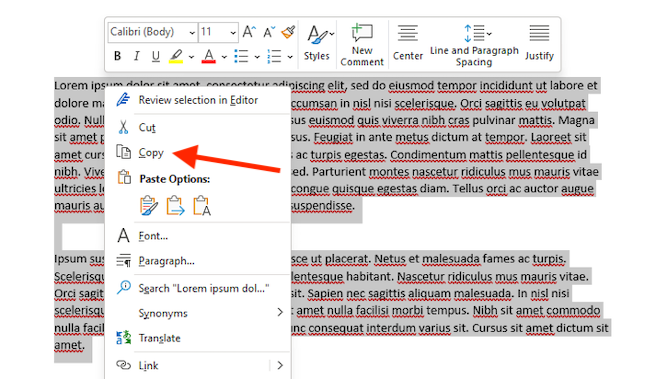Screen dimensions: 650x379
Task: Open Line and Paragraph Spacing options
Action: click(474, 45)
